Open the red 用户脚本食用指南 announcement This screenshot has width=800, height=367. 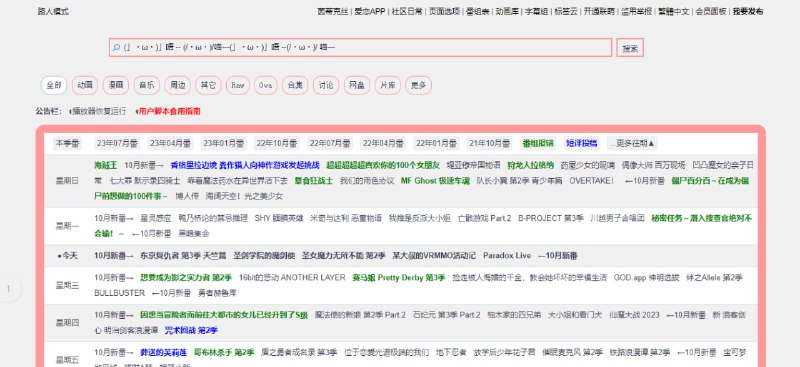pos(169,111)
